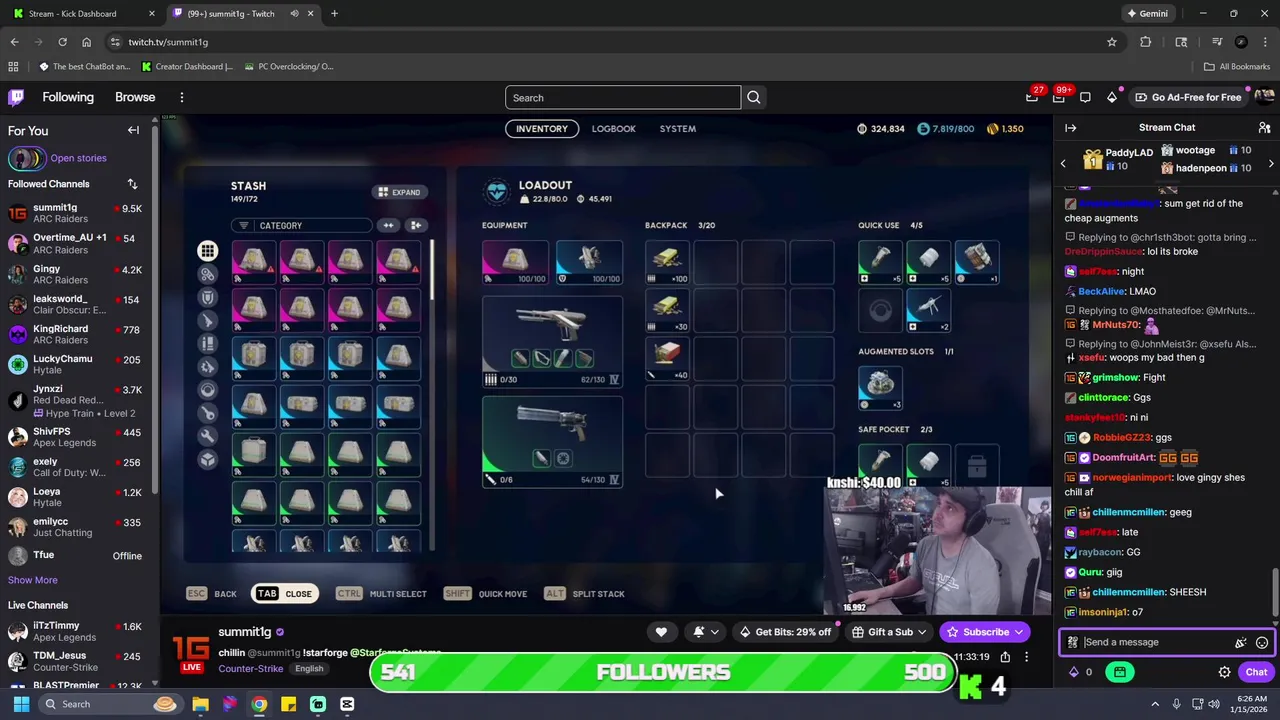Open emilycc Just Chatting channel
The image size is (1280, 720).
point(75,527)
